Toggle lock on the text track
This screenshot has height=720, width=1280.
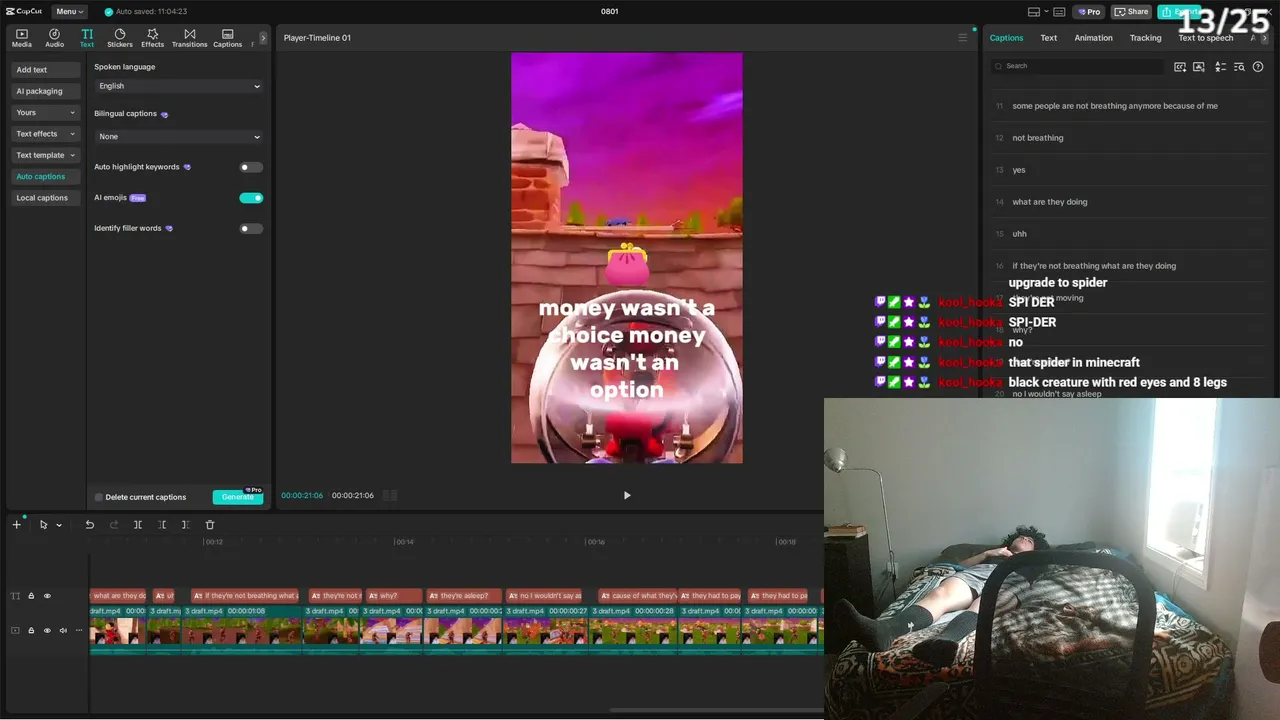pos(31,596)
